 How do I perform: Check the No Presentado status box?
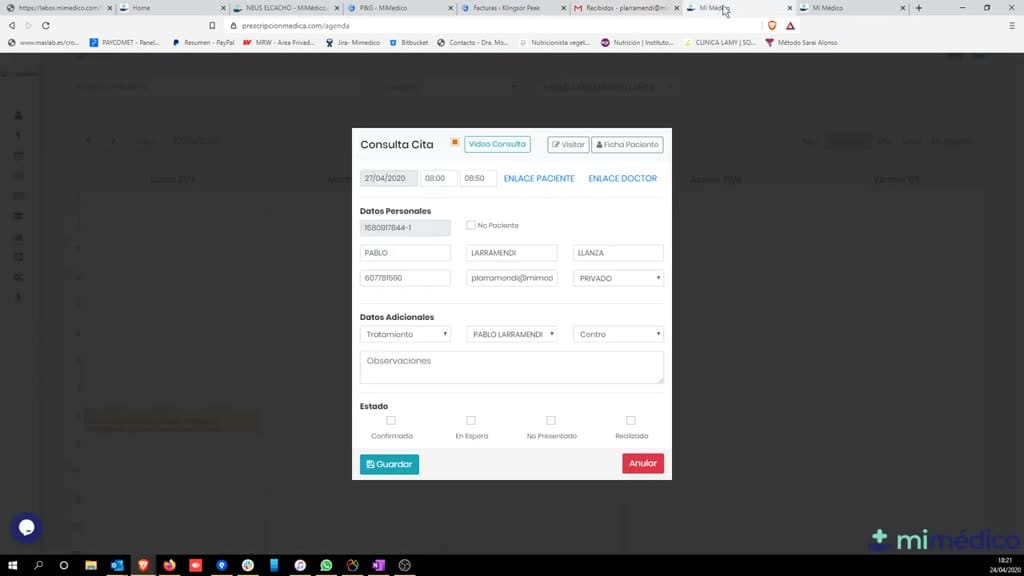pos(551,421)
